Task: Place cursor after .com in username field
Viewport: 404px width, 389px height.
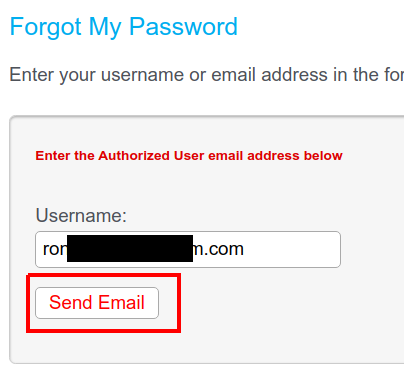Action: point(244,249)
